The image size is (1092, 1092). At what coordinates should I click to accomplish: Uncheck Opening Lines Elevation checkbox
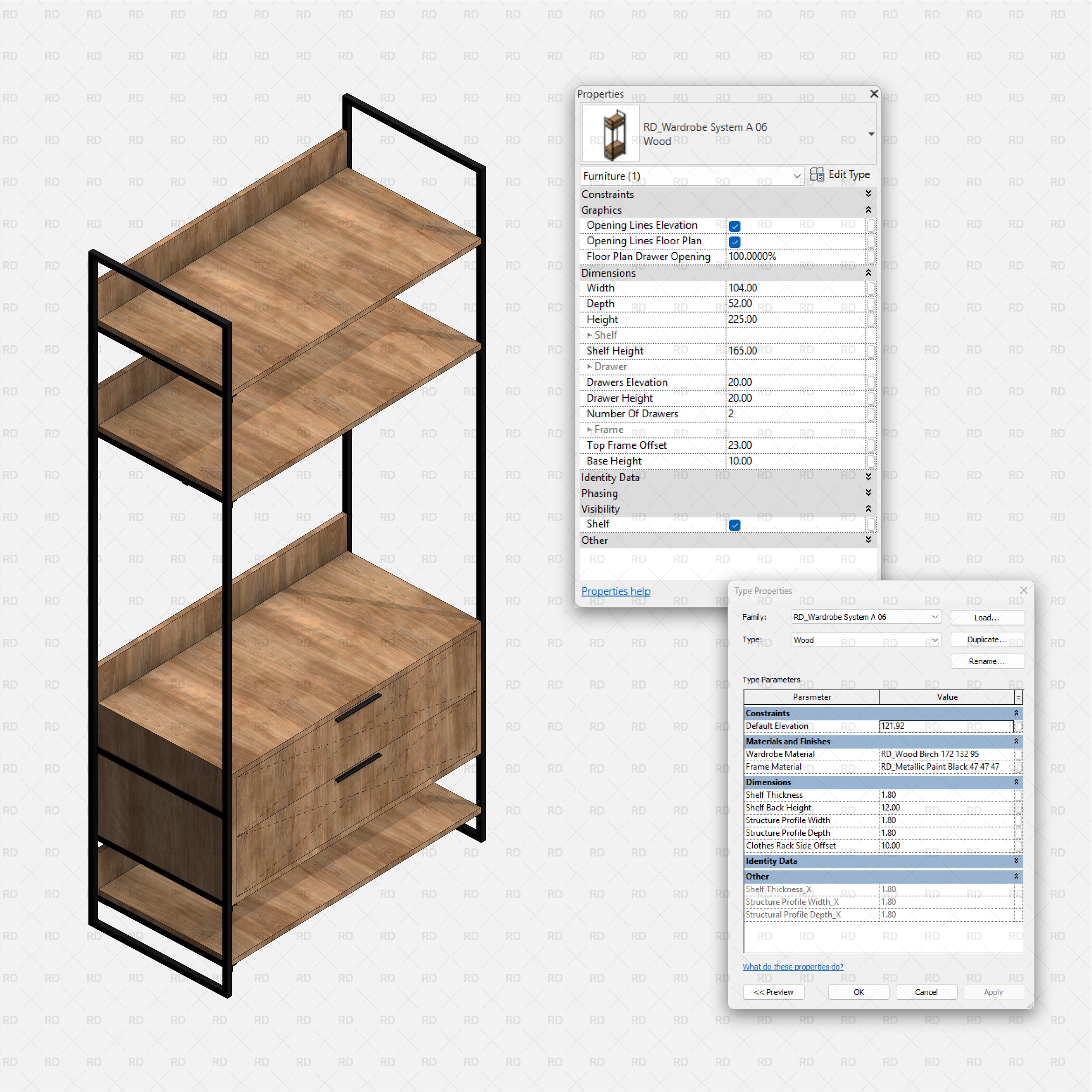point(735,226)
